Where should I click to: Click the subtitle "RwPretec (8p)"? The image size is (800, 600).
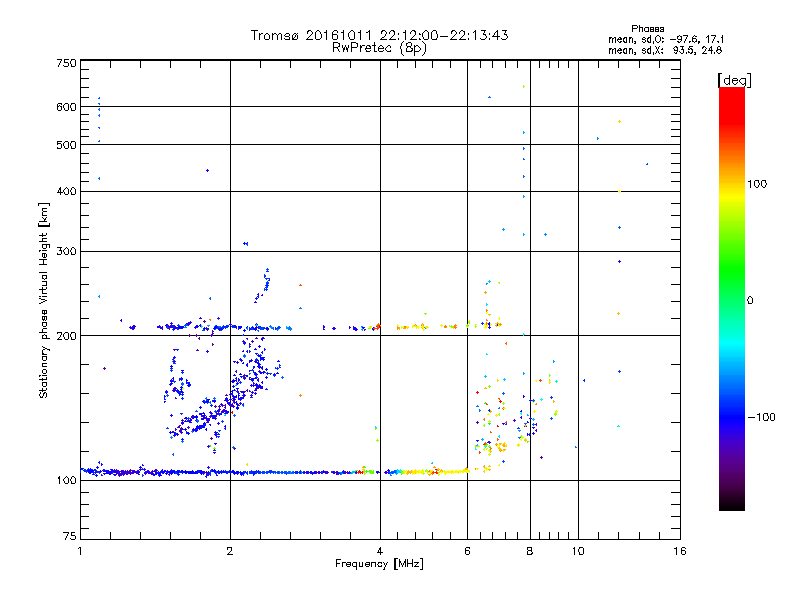pos(379,48)
